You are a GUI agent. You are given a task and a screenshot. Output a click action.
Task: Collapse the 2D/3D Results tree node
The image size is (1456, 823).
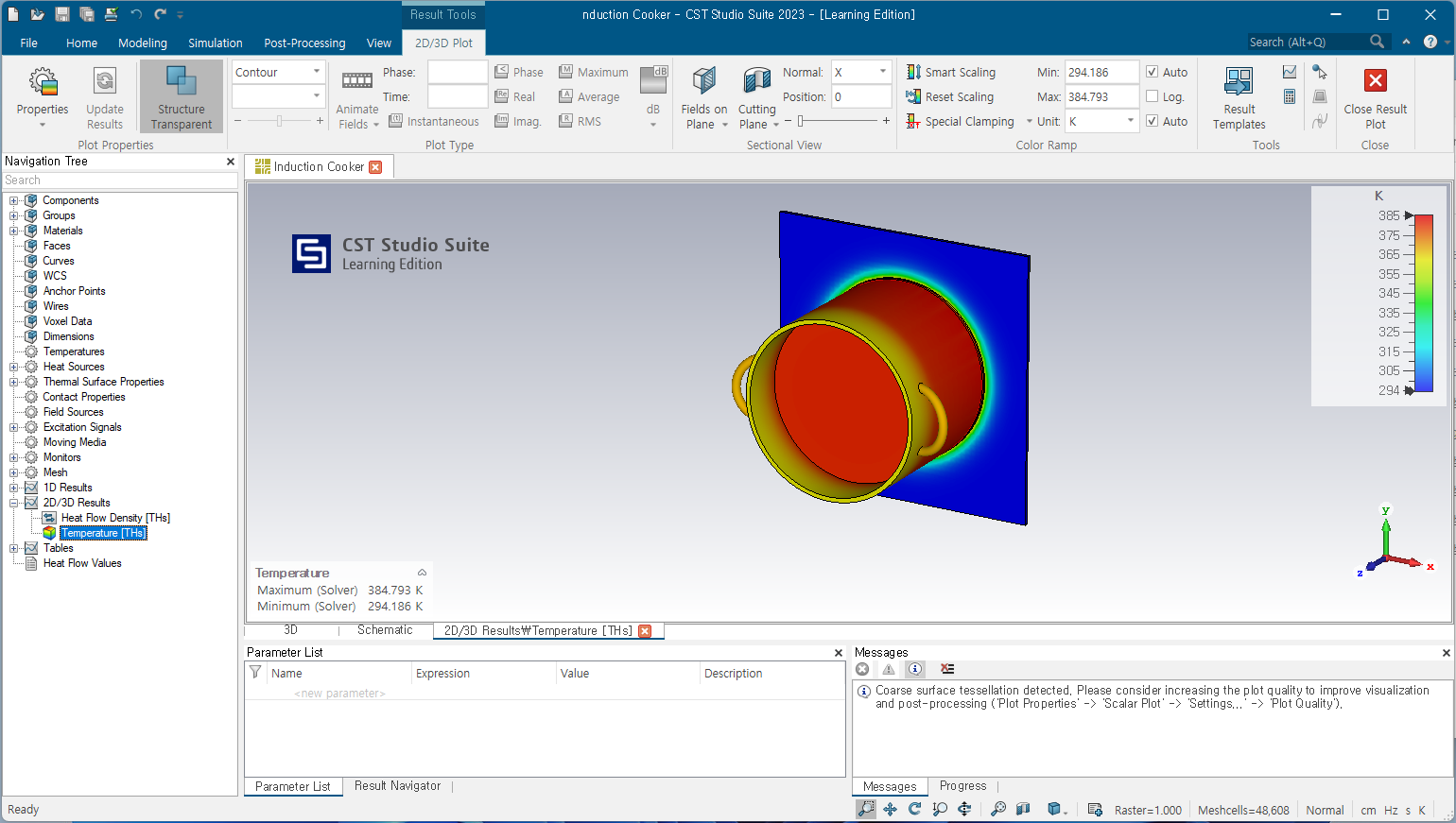point(14,503)
